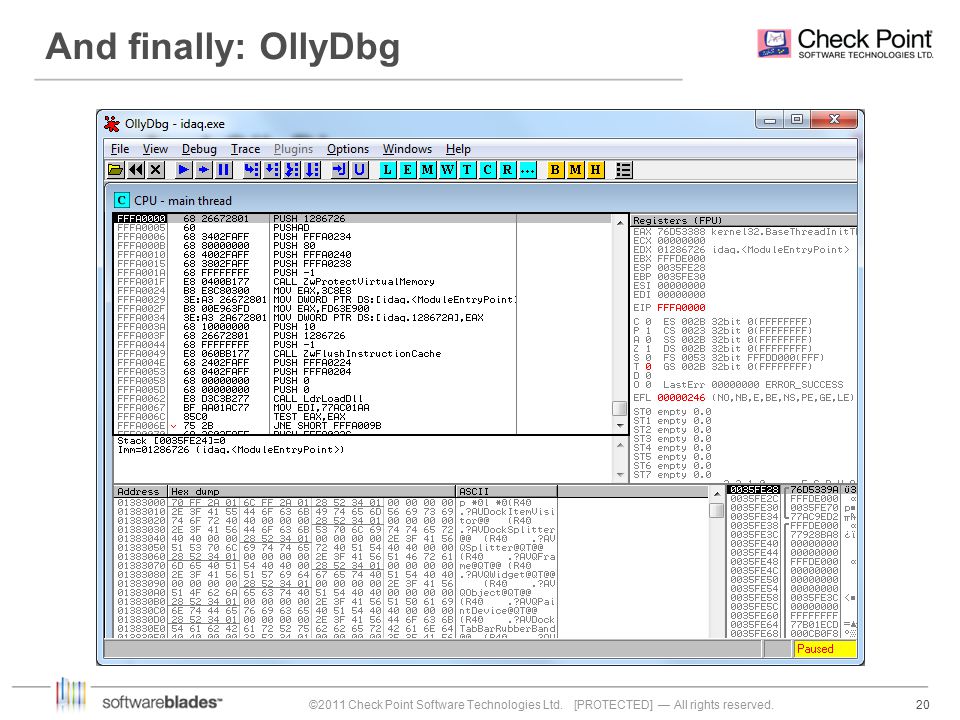This screenshot has width=960, height=720.
Task: Click the Trace over icon
Action: pyautogui.click(x=312, y=170)
